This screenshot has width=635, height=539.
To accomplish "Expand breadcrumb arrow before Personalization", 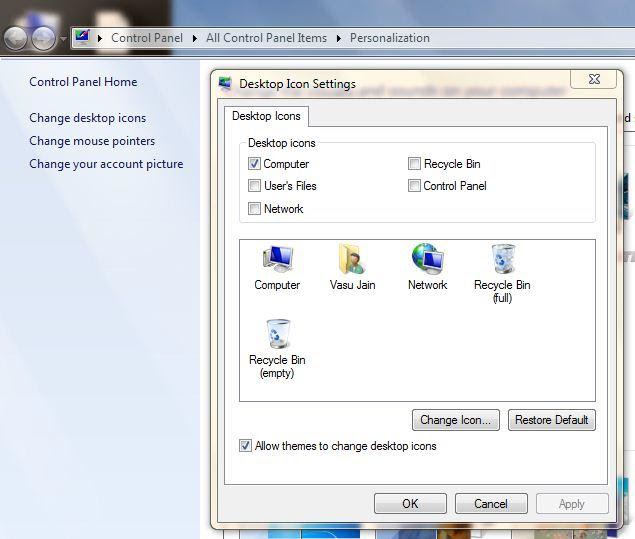I will (339, 38).
